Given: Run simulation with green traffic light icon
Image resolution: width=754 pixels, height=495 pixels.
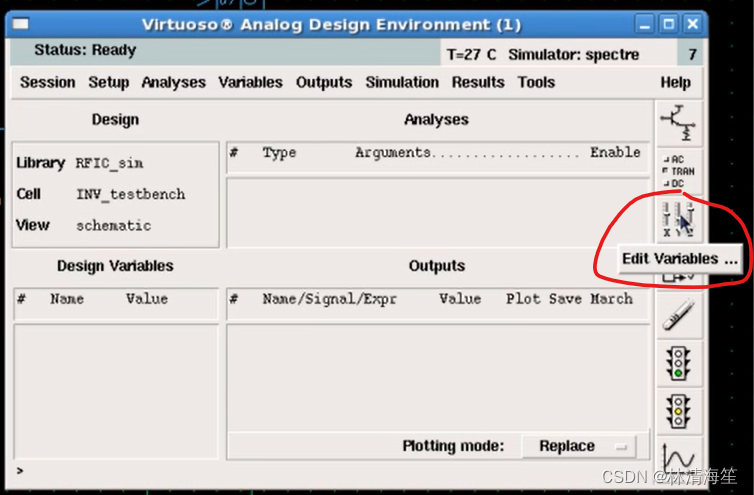Looking at the screenshot, I should [679, 364].
